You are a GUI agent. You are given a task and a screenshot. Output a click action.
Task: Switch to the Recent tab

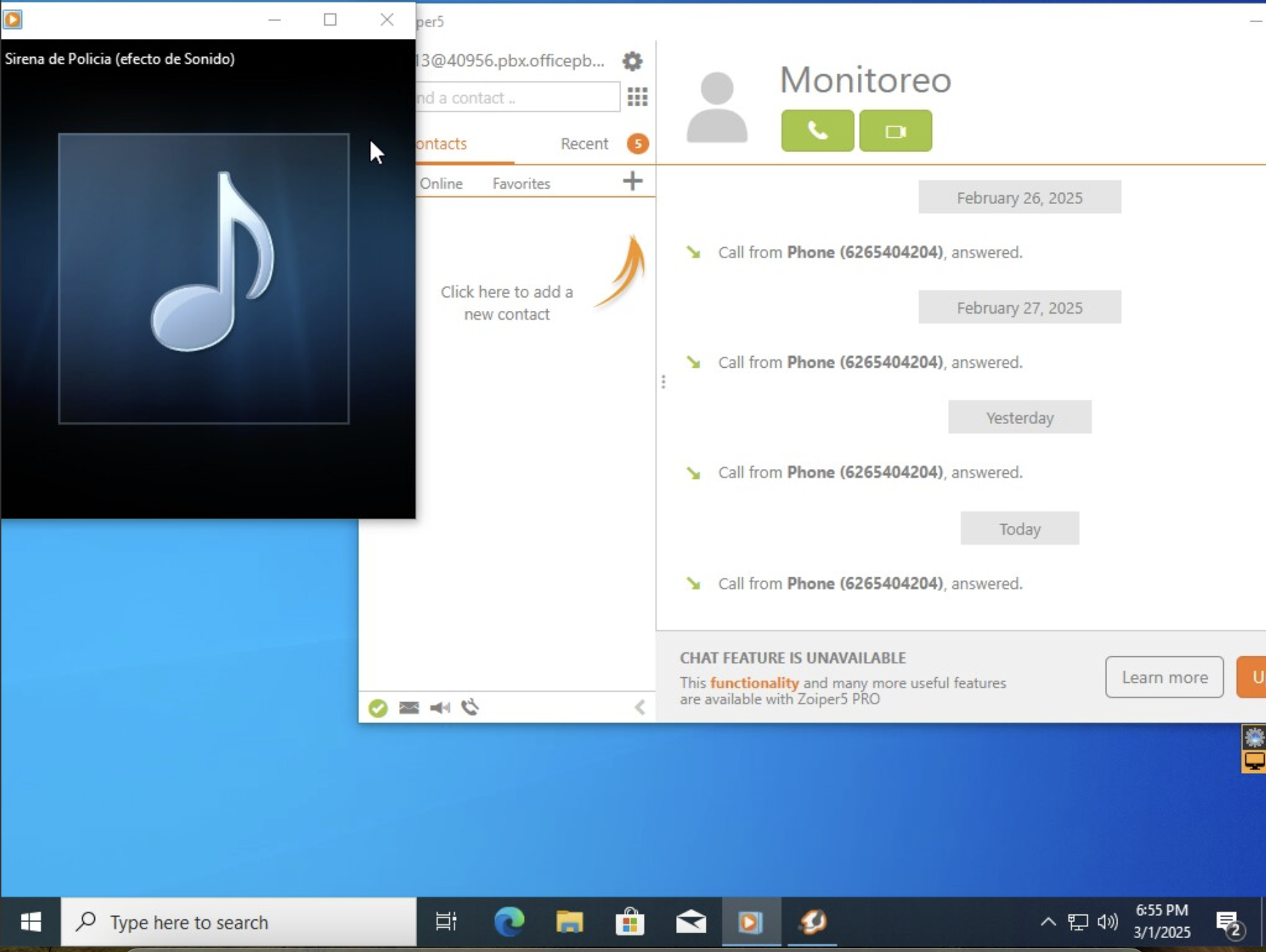[584, 144]
